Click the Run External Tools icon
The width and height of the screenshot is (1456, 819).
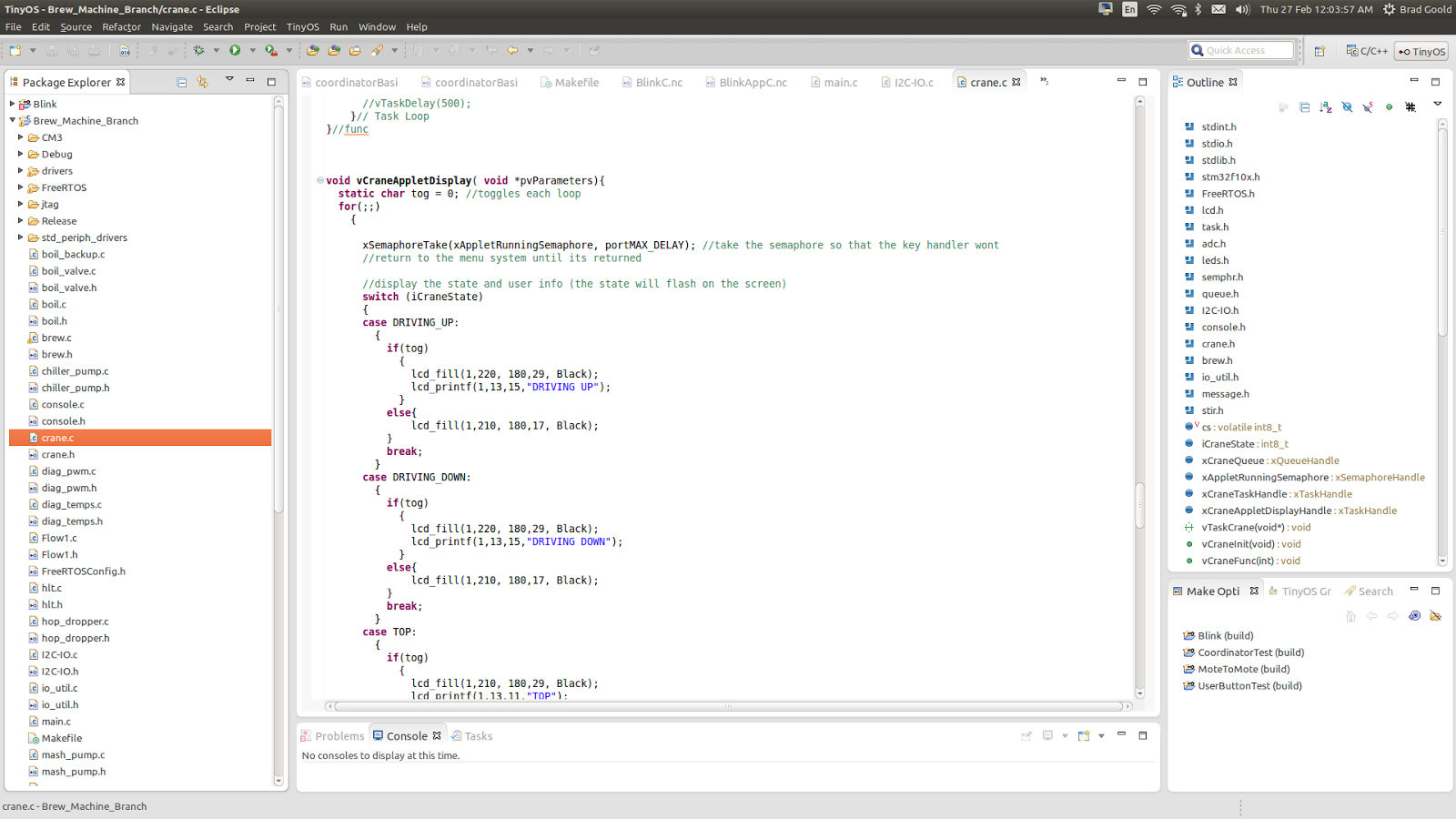pyautogui.click(x=271, y=50)
